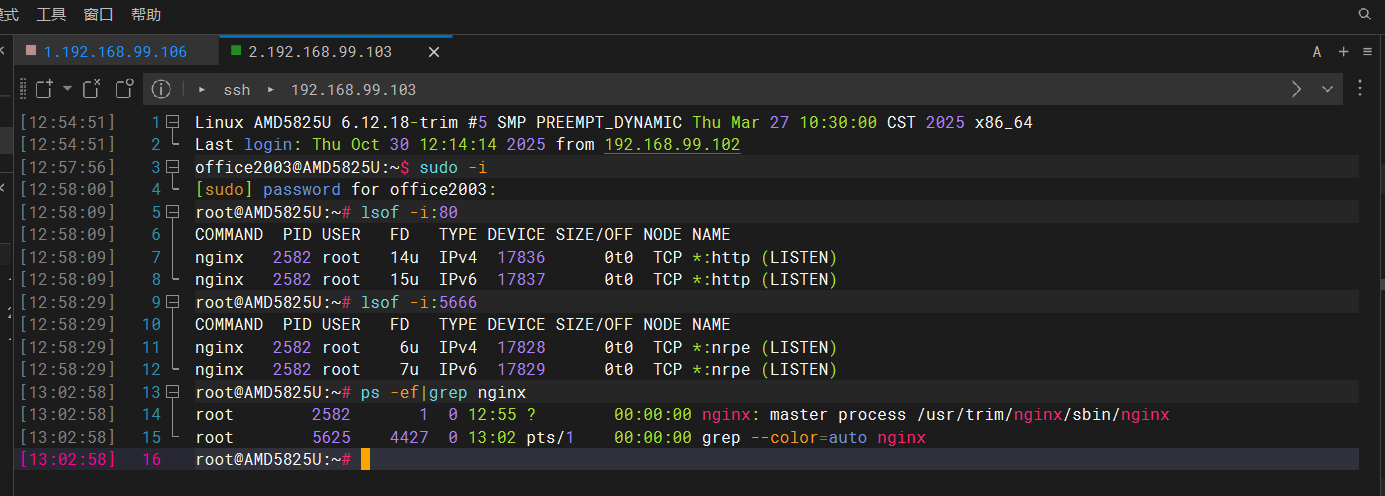Open session info circle icon
Screen dimensions: 1385x496
[161, 89]
